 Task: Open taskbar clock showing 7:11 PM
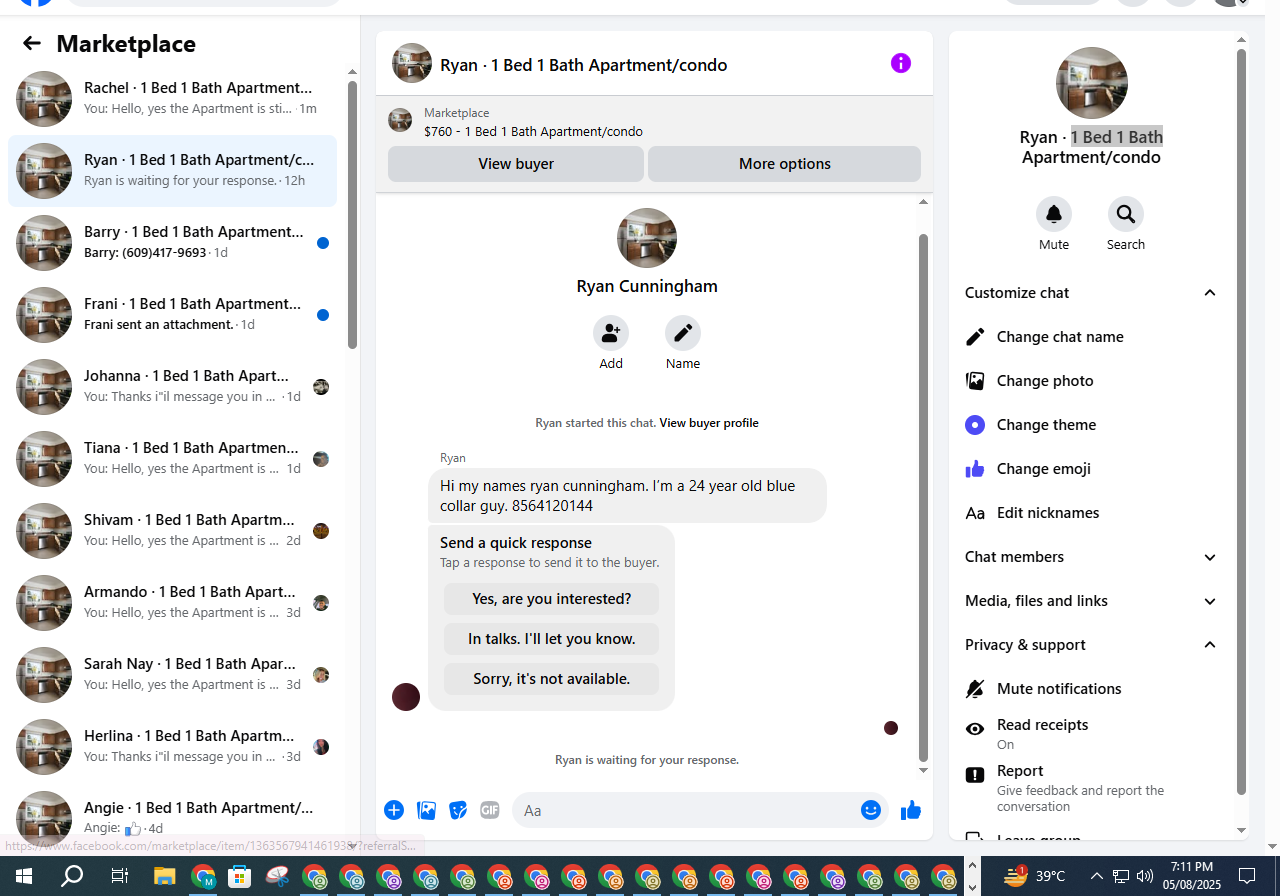(1192, 876)
